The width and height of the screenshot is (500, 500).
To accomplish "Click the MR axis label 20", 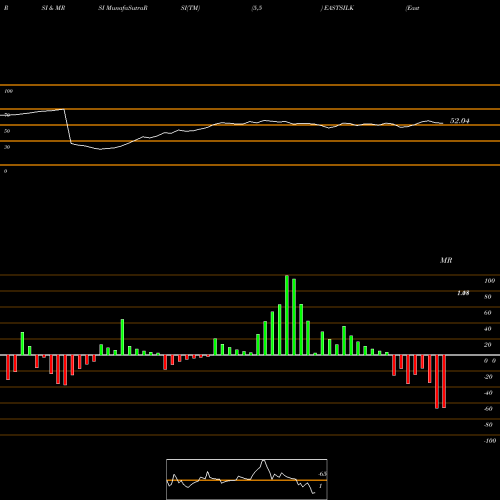I will click(488, 345).
